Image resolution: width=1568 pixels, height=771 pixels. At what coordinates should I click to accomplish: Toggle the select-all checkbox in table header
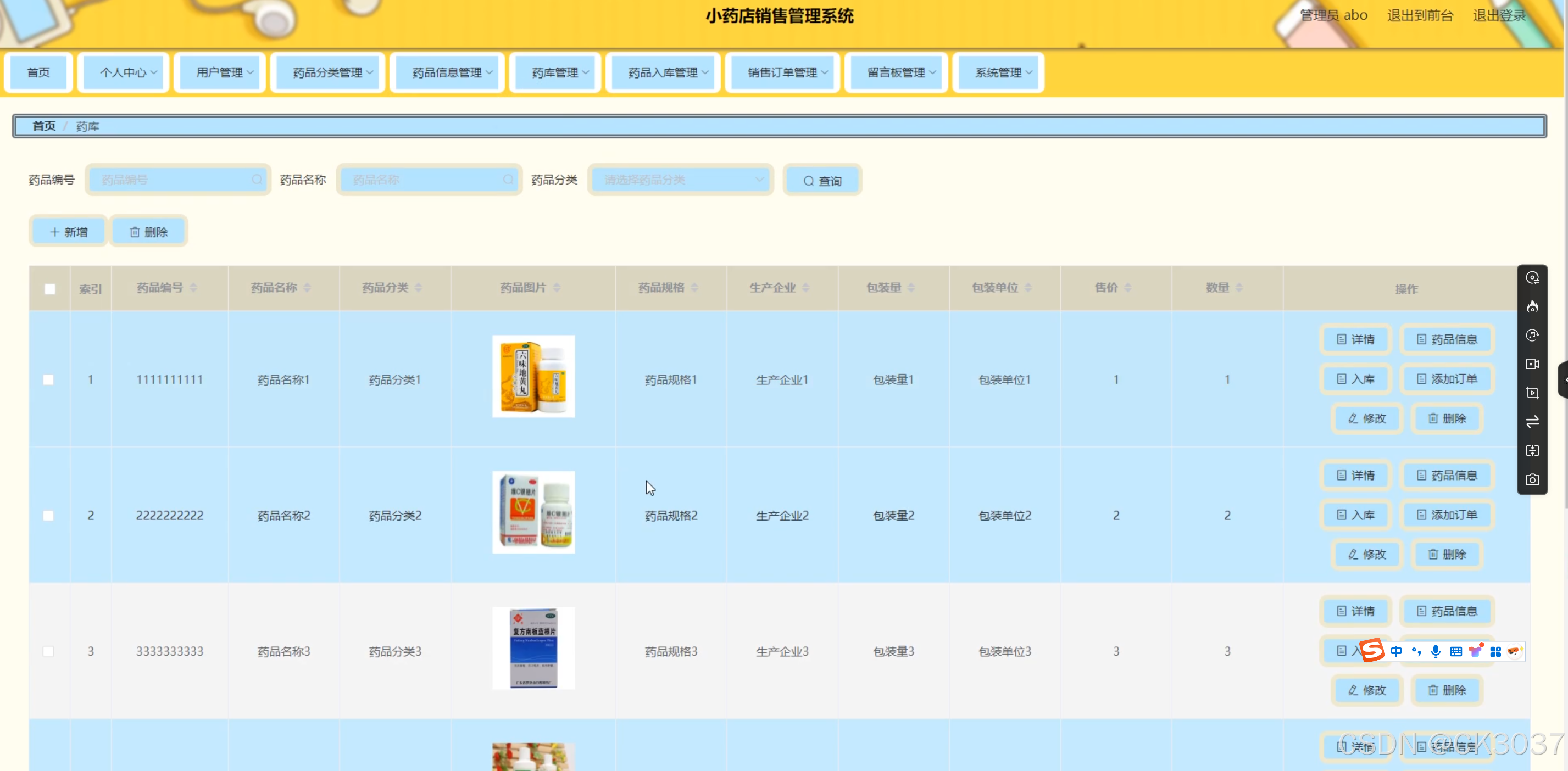[50, 288]
